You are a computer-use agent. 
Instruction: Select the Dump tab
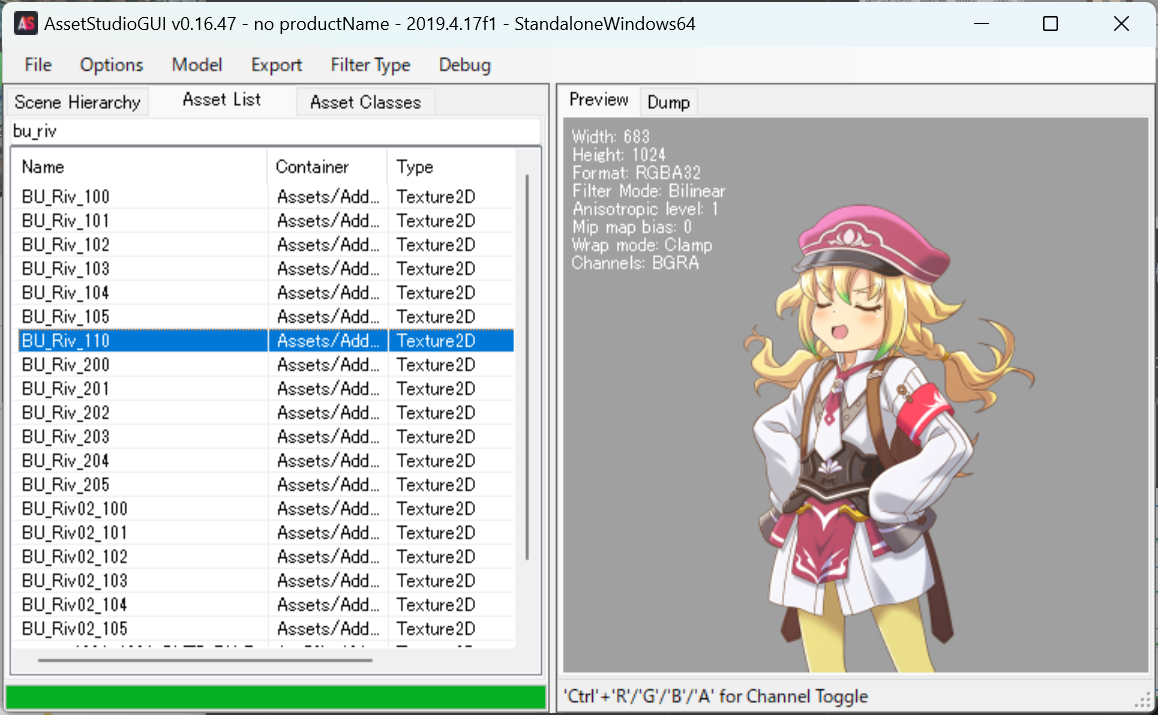[668, 102]
